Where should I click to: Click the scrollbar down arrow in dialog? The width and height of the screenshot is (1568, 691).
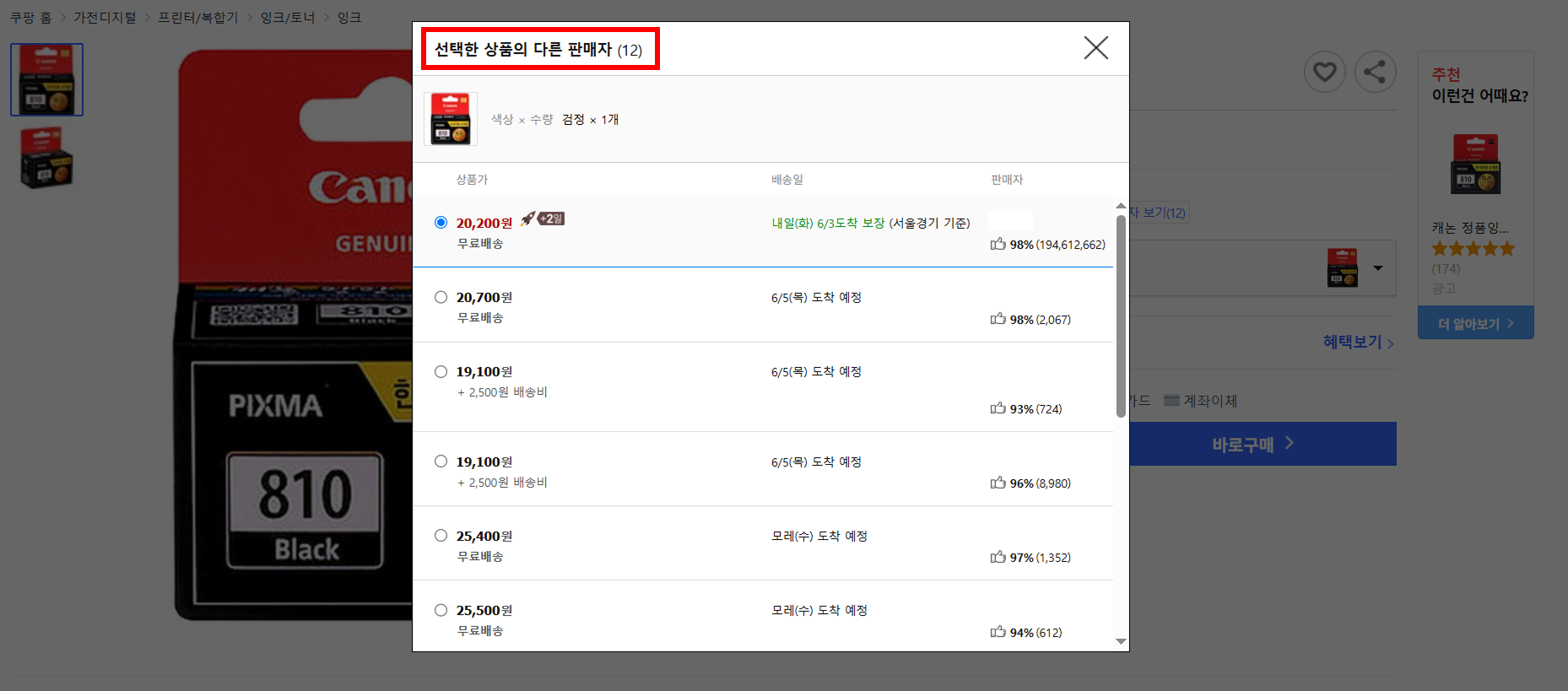point(1121,642)
